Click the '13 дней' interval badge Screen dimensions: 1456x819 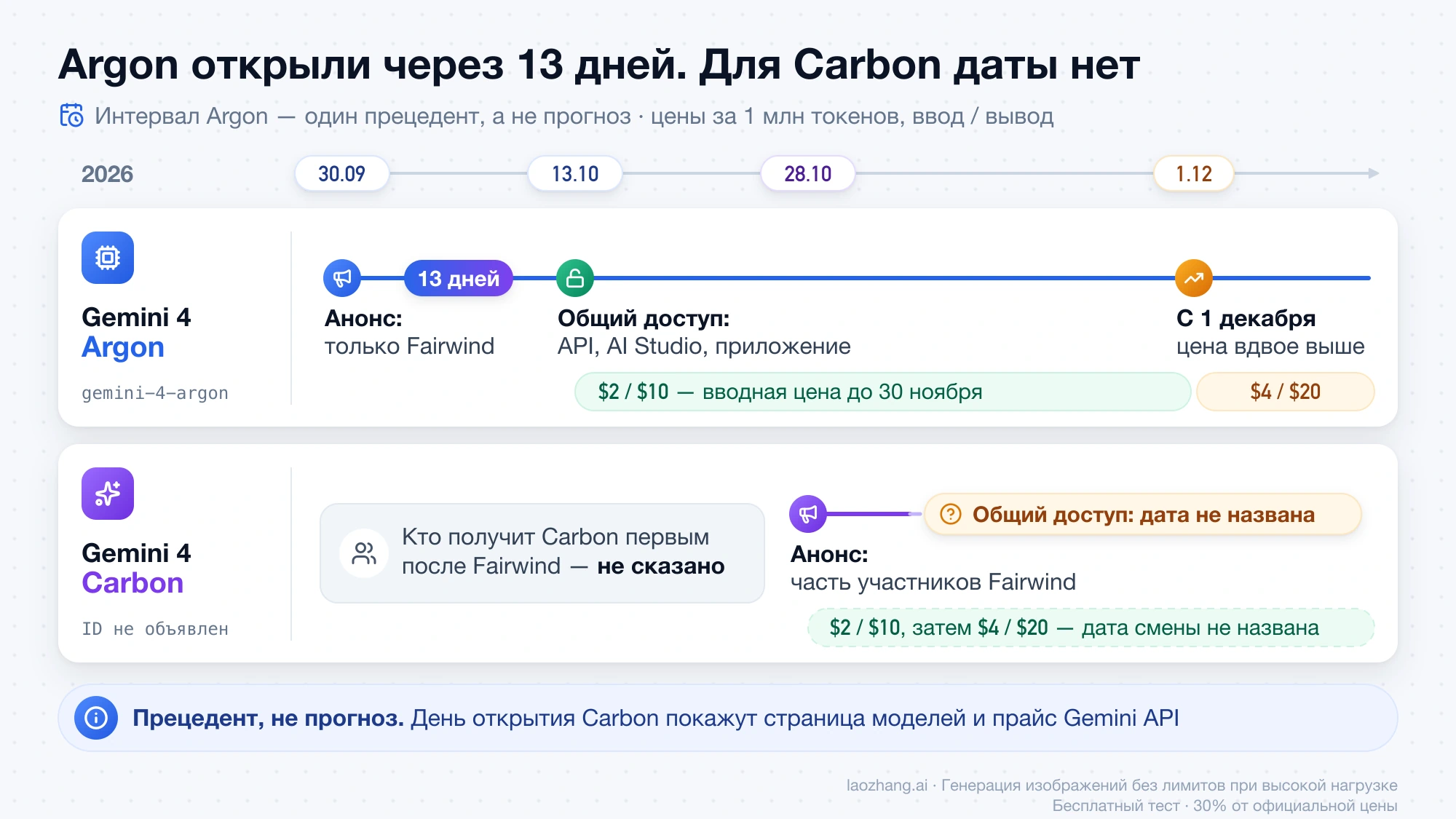tap(459, 278)
